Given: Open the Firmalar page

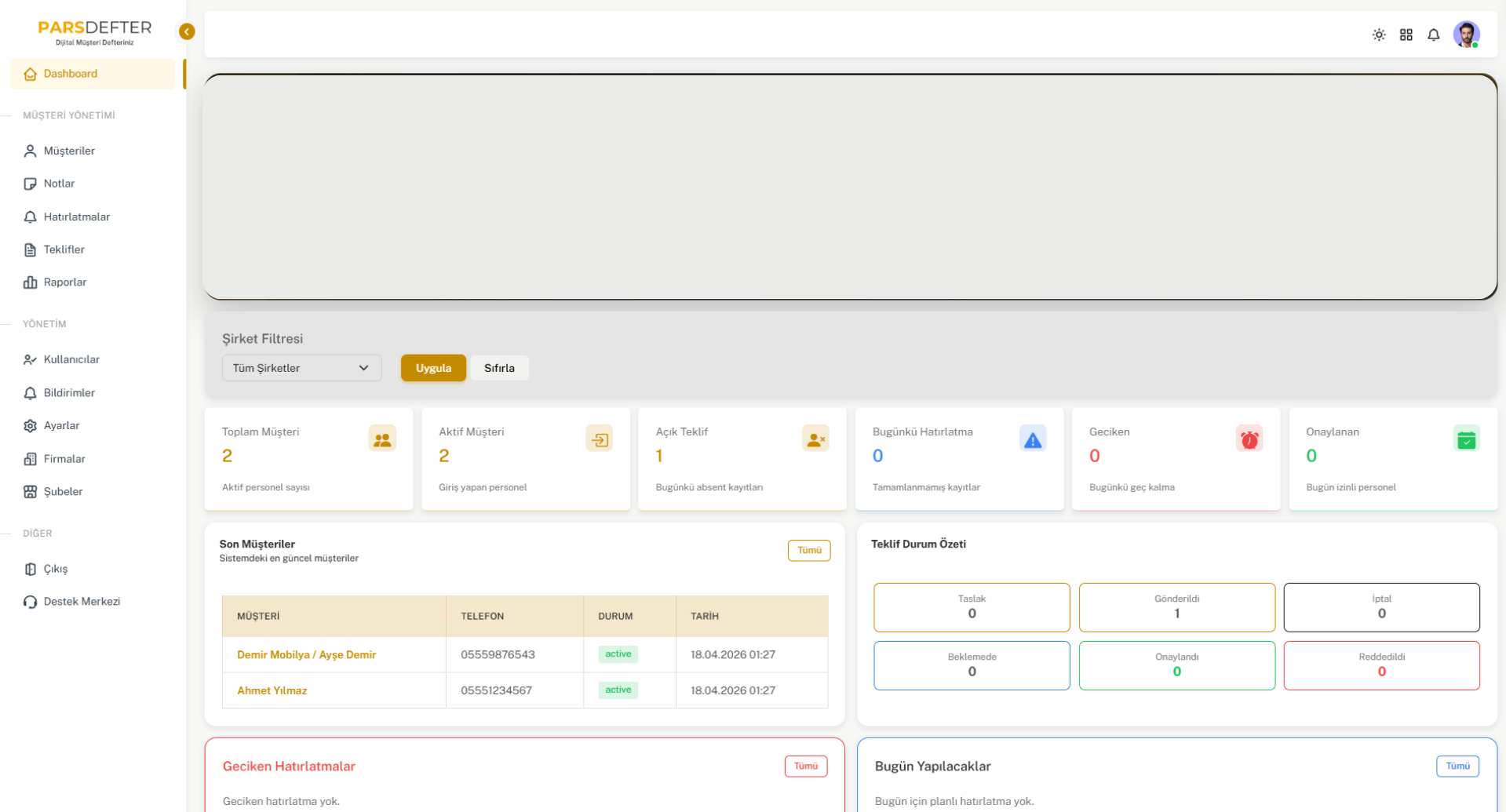Looking at the screenshot, I should (x=64, y=458).
